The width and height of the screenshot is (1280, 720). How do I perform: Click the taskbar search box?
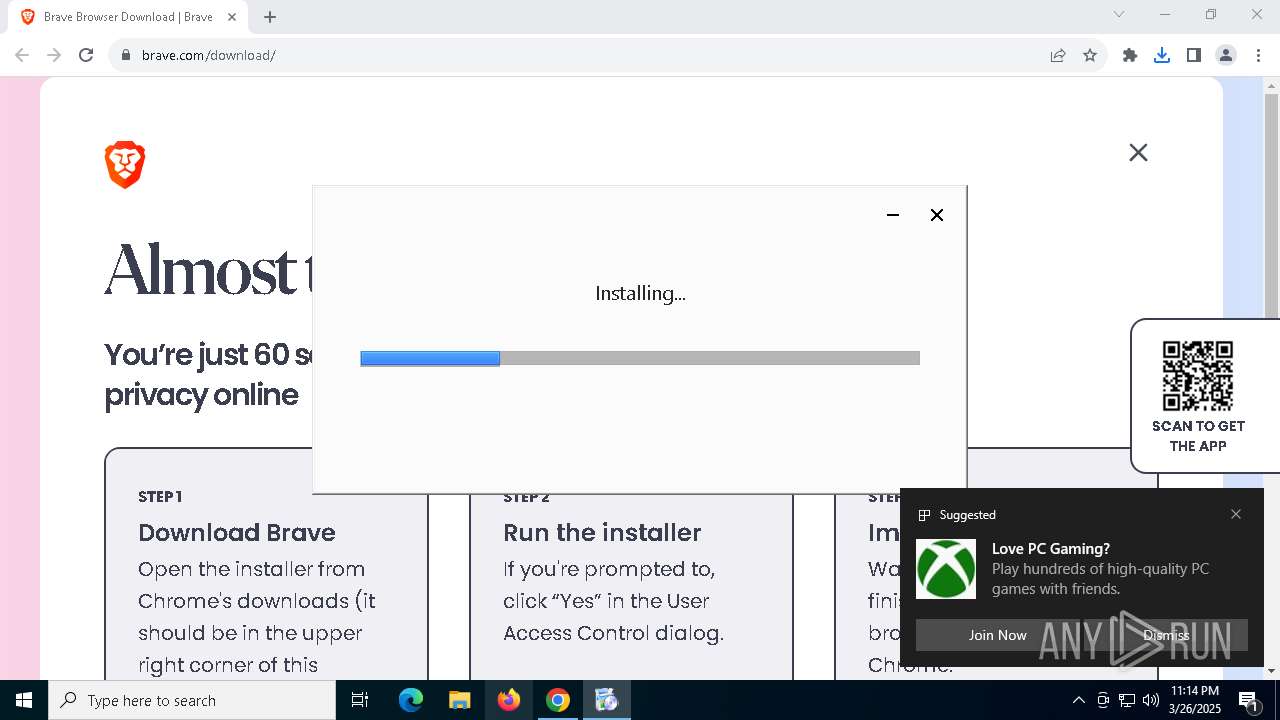tap(192, 700)
